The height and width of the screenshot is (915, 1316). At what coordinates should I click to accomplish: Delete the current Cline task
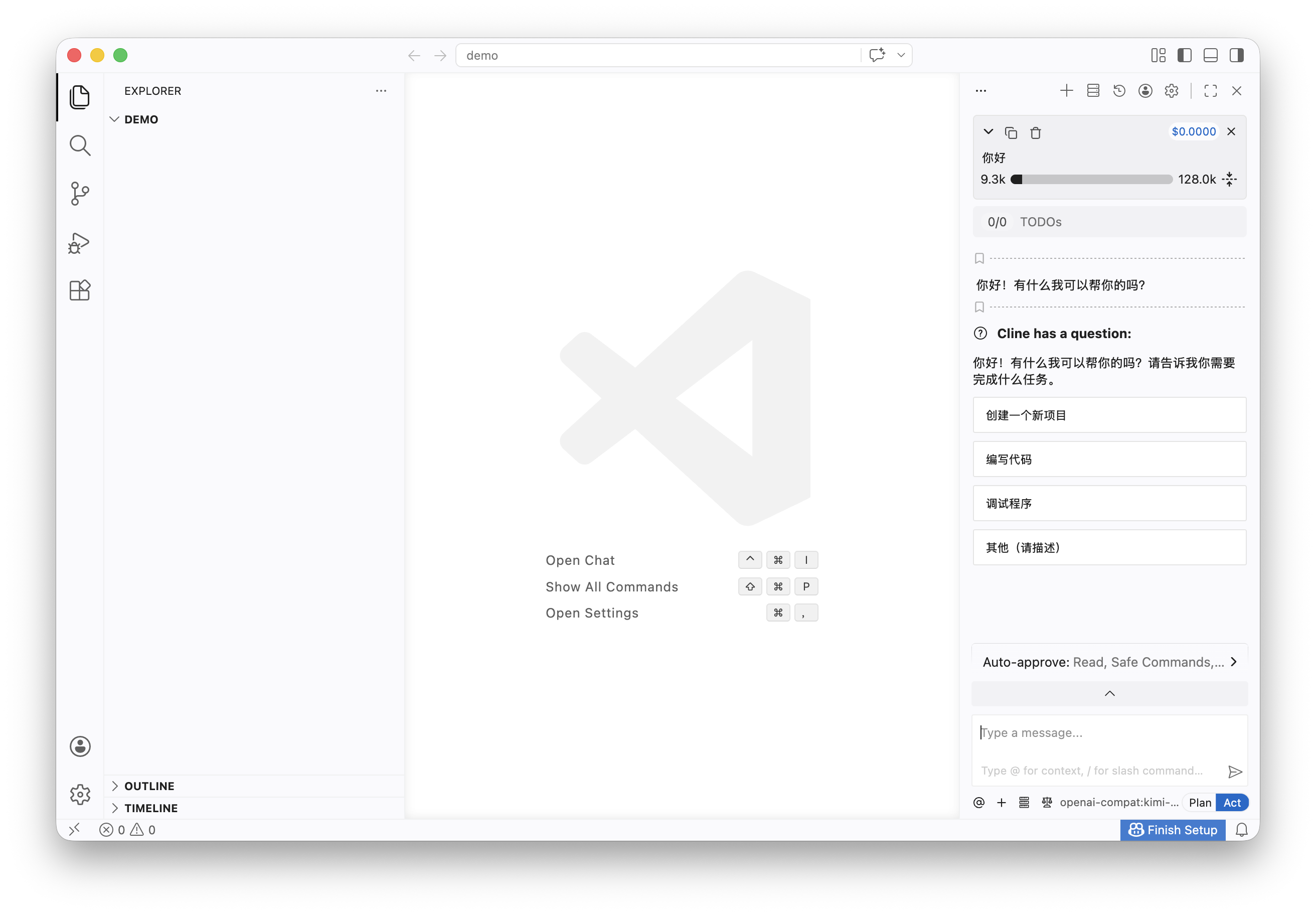click(1035, 132)
